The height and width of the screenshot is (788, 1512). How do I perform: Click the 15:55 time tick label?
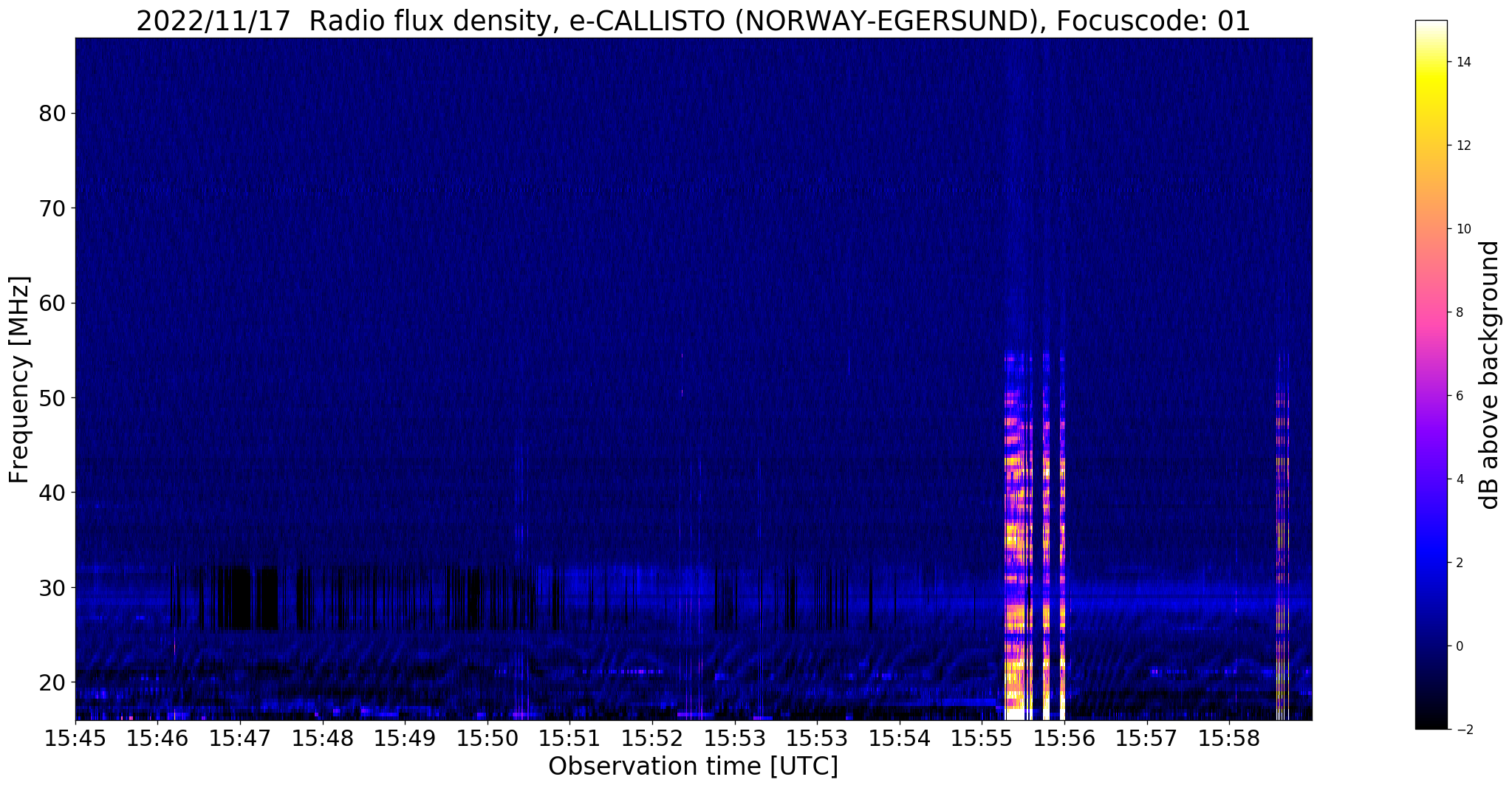[x=982, y=739]
